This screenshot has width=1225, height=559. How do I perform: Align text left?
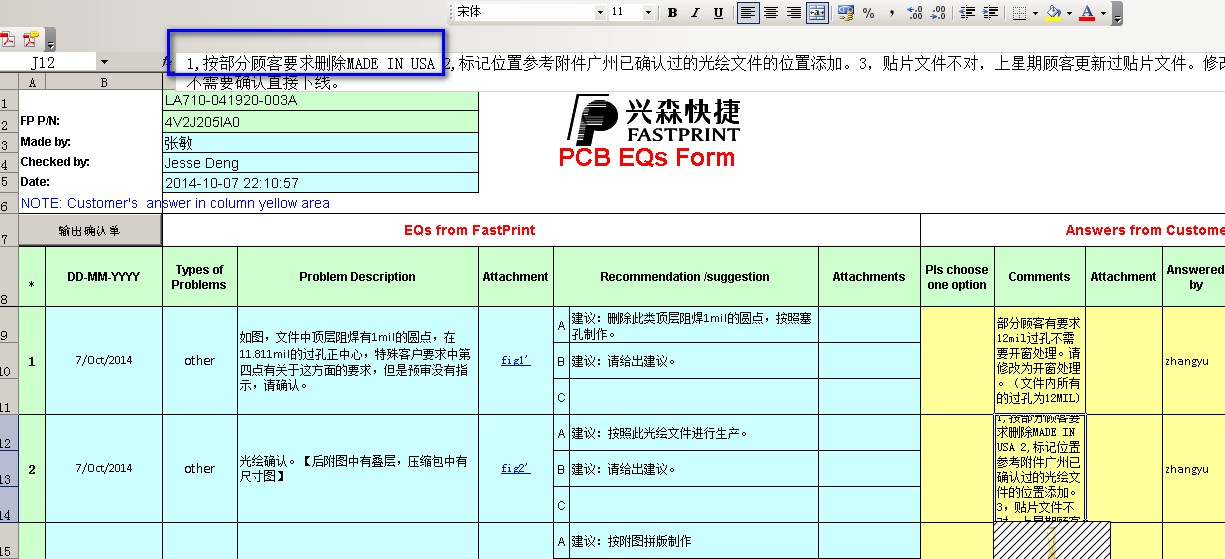[748, 13]
